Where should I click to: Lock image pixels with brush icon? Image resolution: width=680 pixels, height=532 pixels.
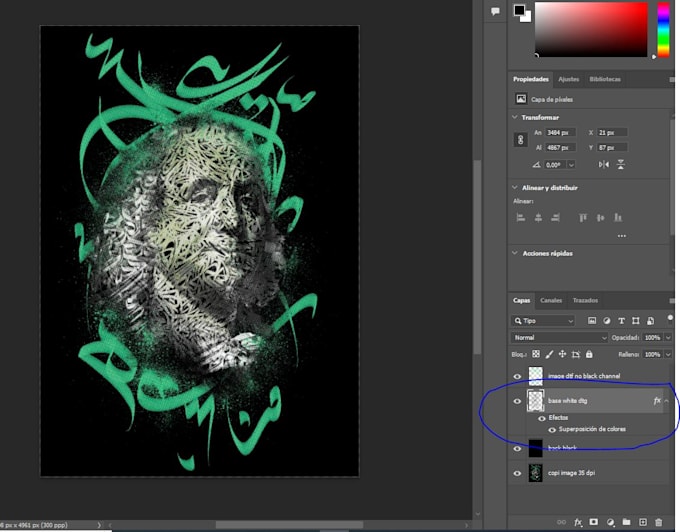tap(549, 354)
